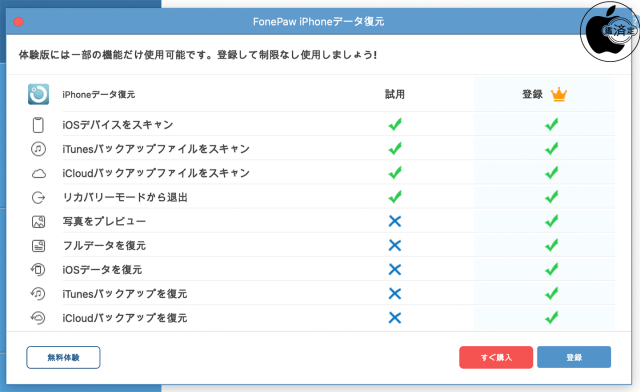
Task: Click trial blue X for iTunesバックアップを復元
Action: click(x=395, y=294)
